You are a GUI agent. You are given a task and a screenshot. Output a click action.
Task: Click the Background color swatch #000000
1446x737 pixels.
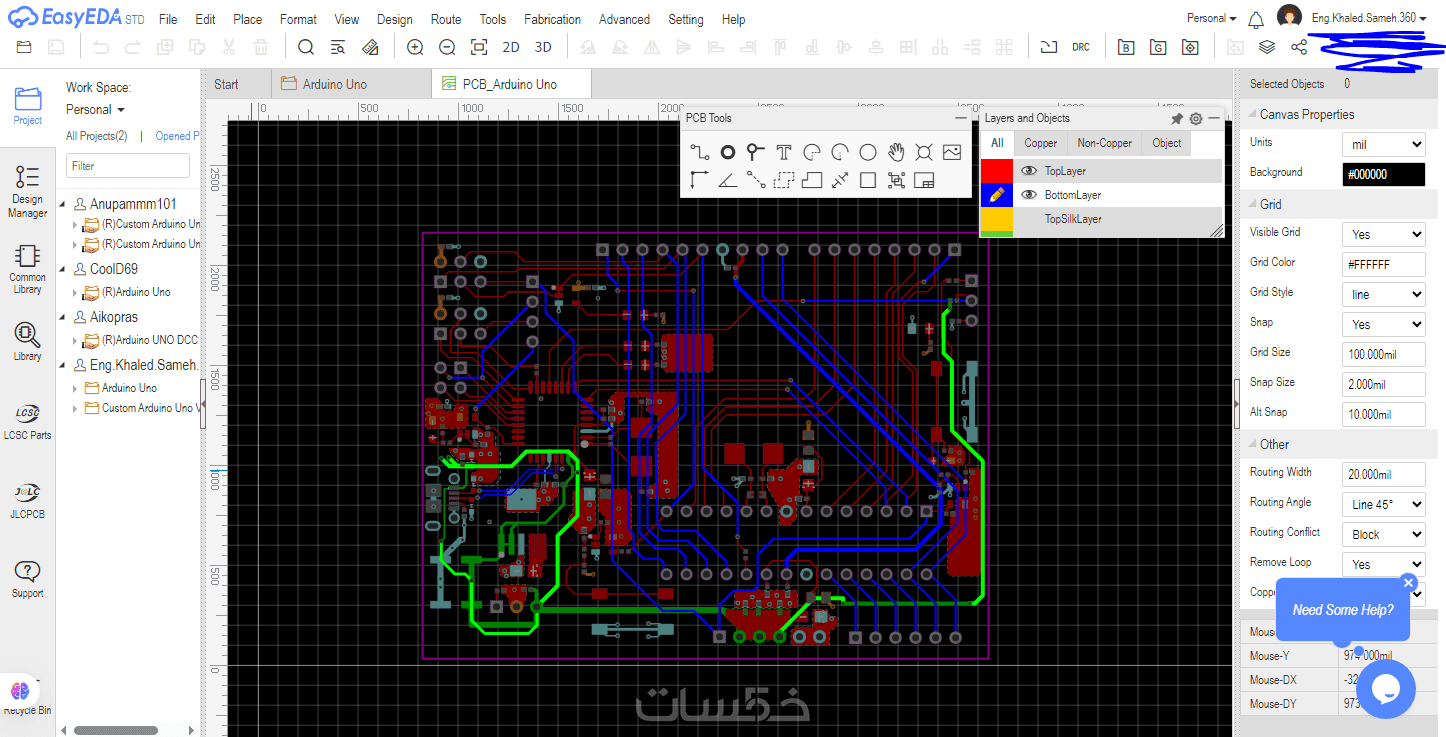coord(1383,174)
